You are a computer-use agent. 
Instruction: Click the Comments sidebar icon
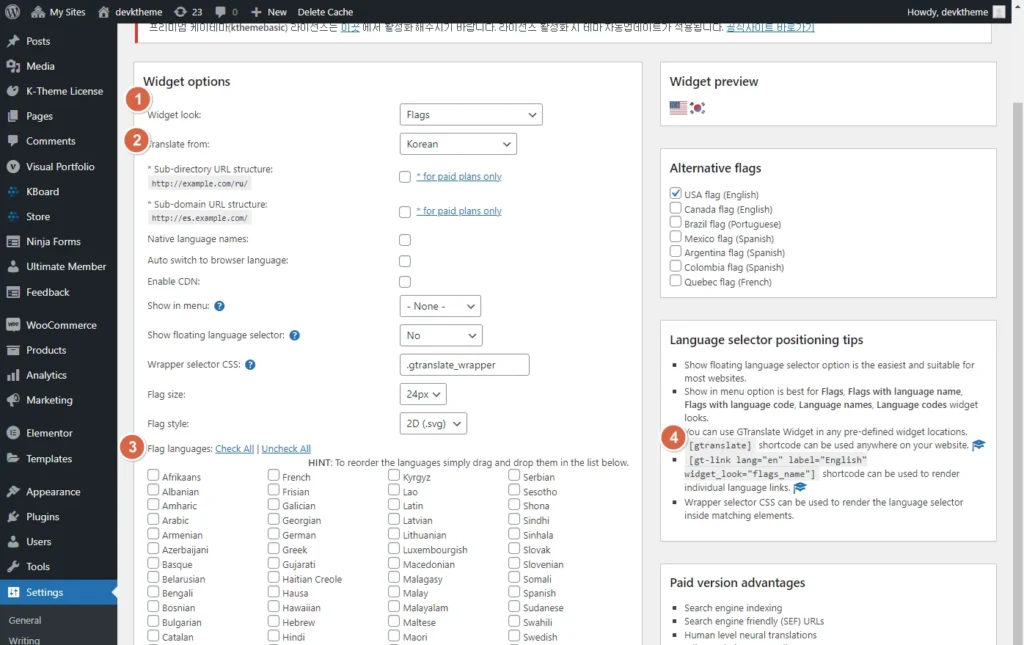(x=12, y=141)
